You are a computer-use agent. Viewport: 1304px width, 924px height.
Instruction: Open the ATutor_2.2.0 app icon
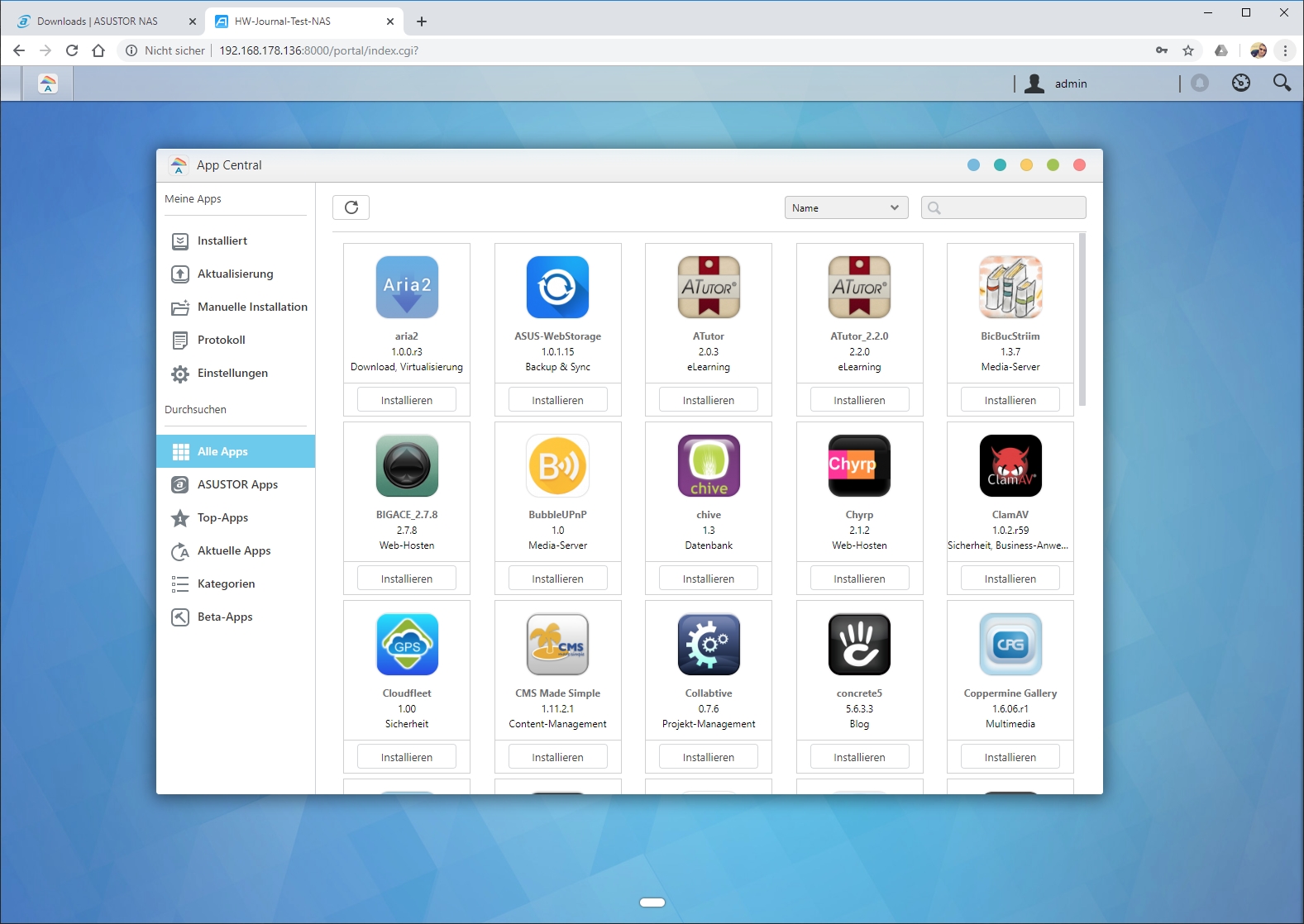(x=859, y=288)
